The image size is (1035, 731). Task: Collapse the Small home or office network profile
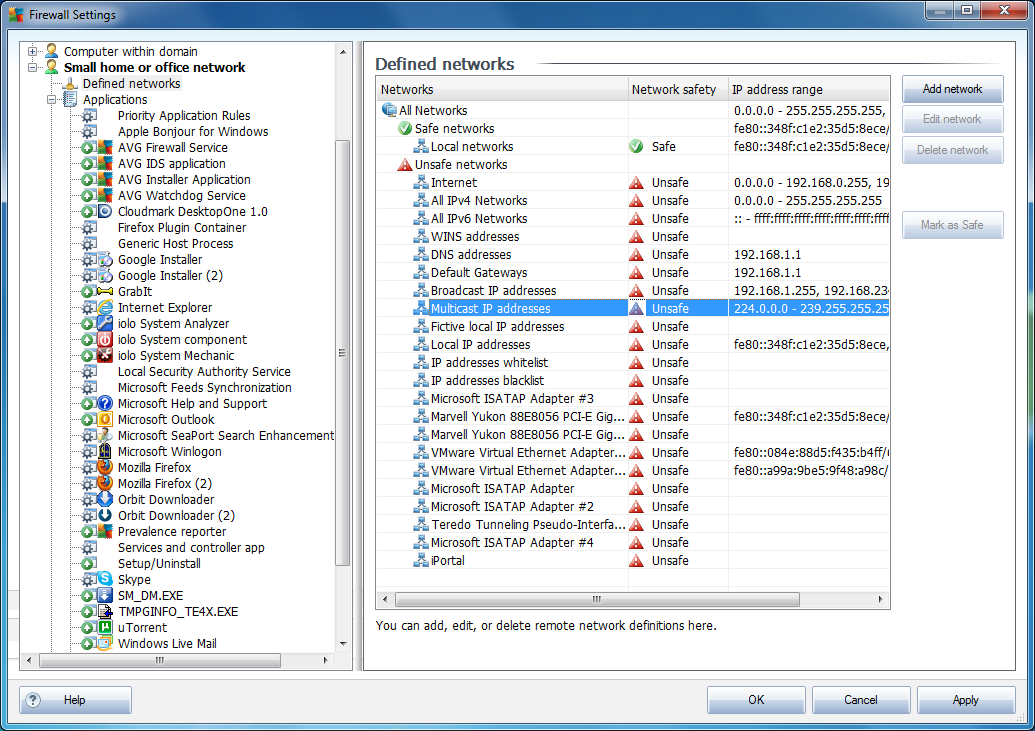[x=32, y=67]
